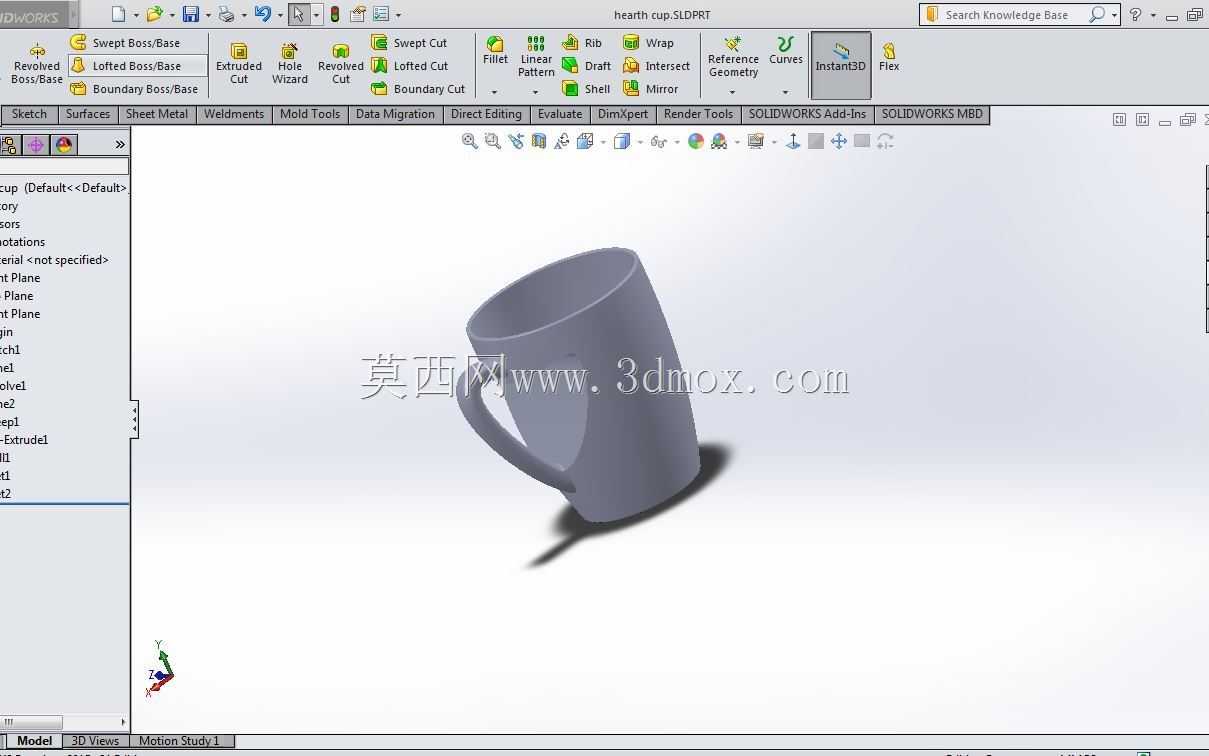Expand the Curves dropdown

point(785,92)
